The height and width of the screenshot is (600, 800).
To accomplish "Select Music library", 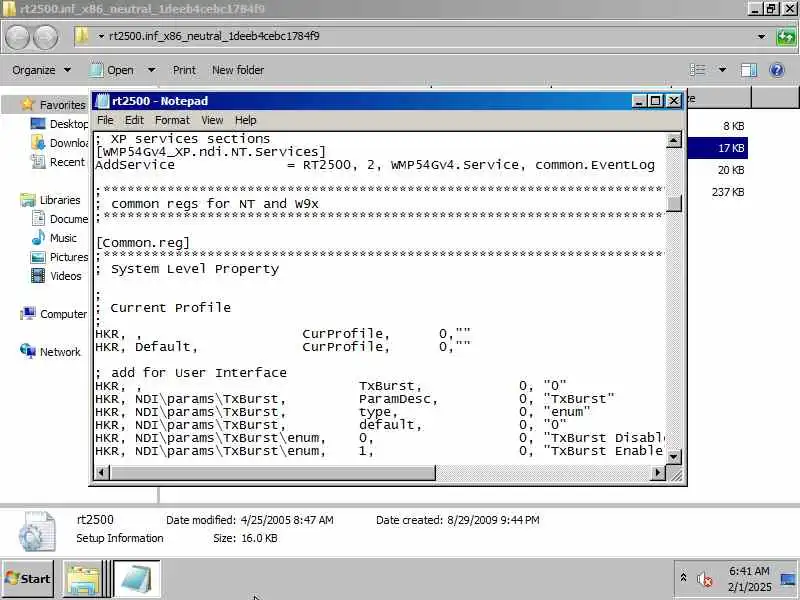I will tap(63, 238).
